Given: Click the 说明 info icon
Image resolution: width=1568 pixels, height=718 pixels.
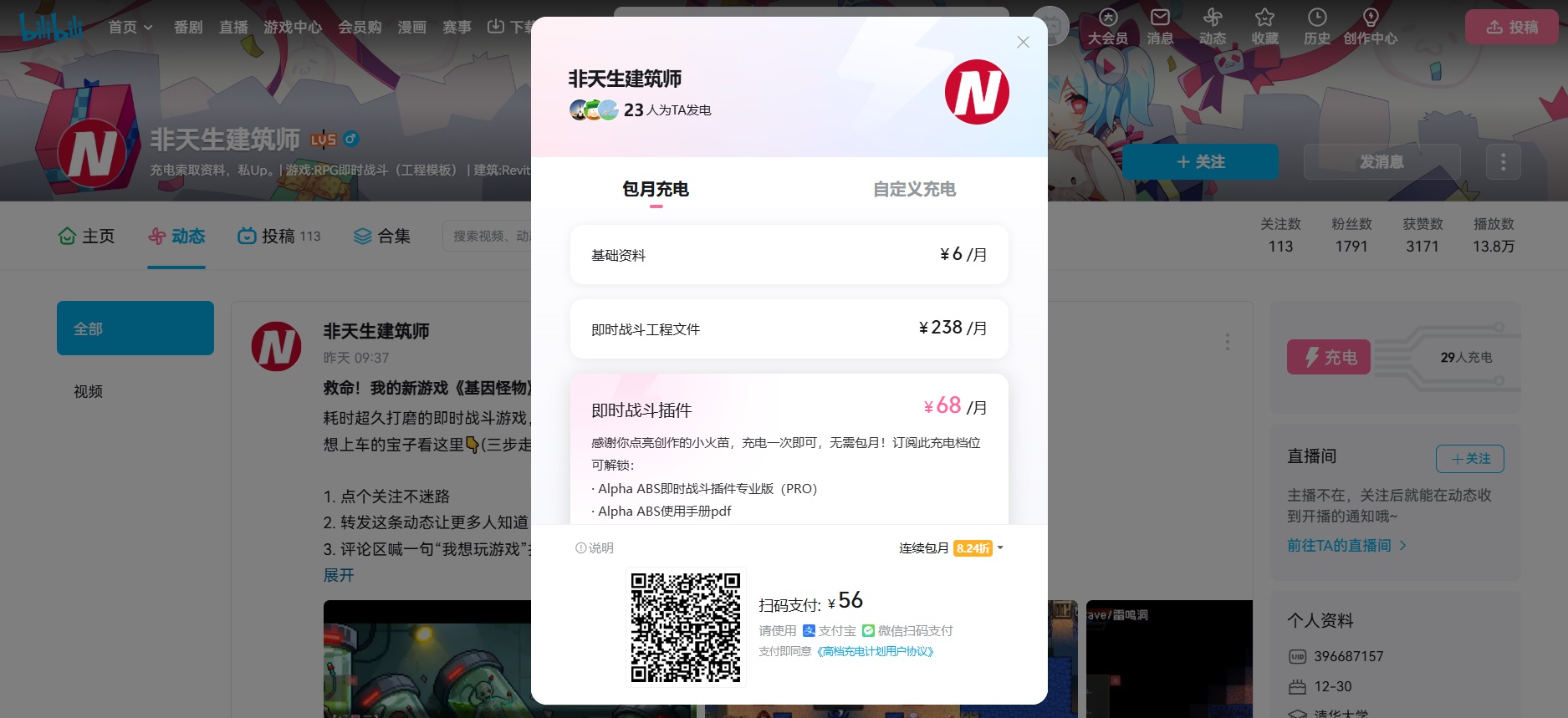Looking at the screenshot, I should [x=595, y=548].
